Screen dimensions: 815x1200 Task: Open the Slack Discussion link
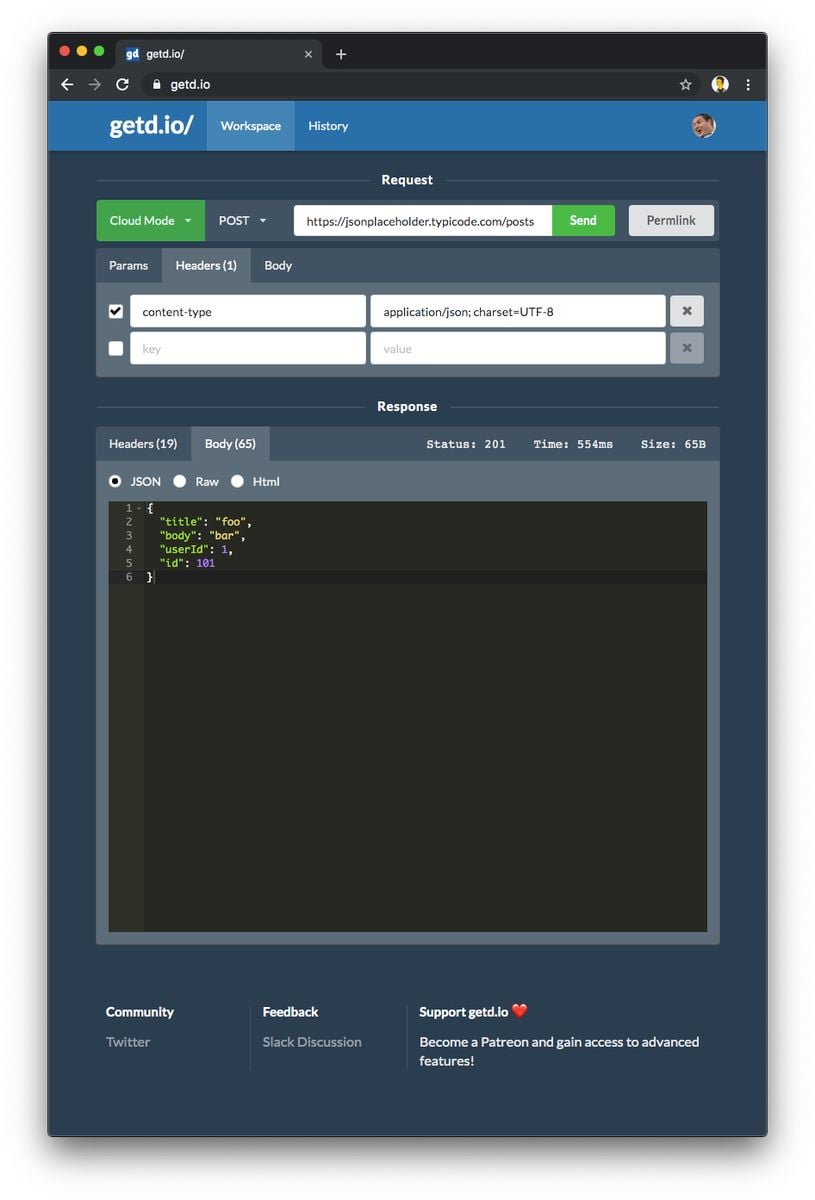tap(311, 1041)
